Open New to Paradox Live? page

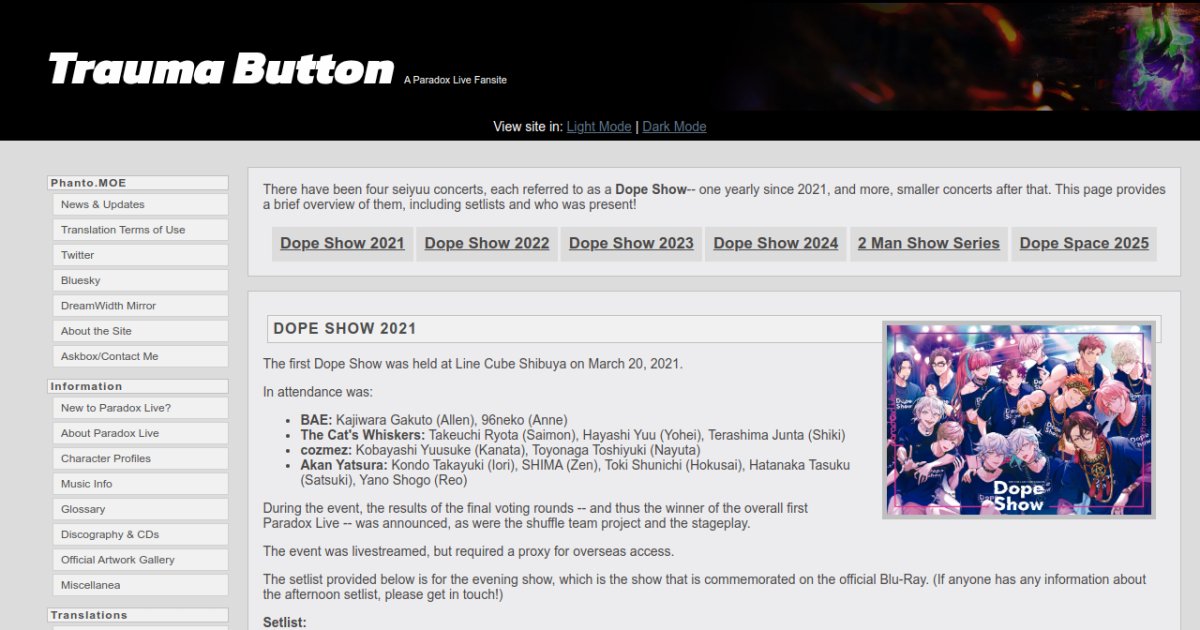click(x=116, y=408)
